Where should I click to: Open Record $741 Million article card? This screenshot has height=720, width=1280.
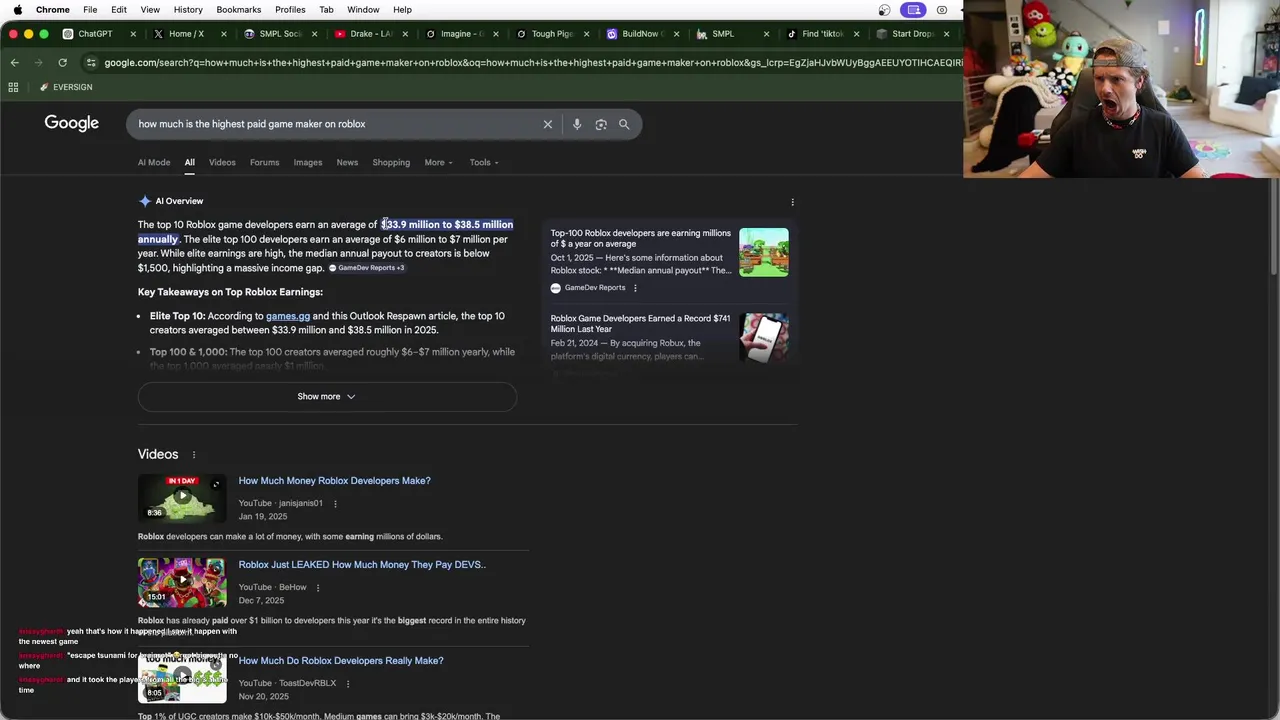[641, 323]
